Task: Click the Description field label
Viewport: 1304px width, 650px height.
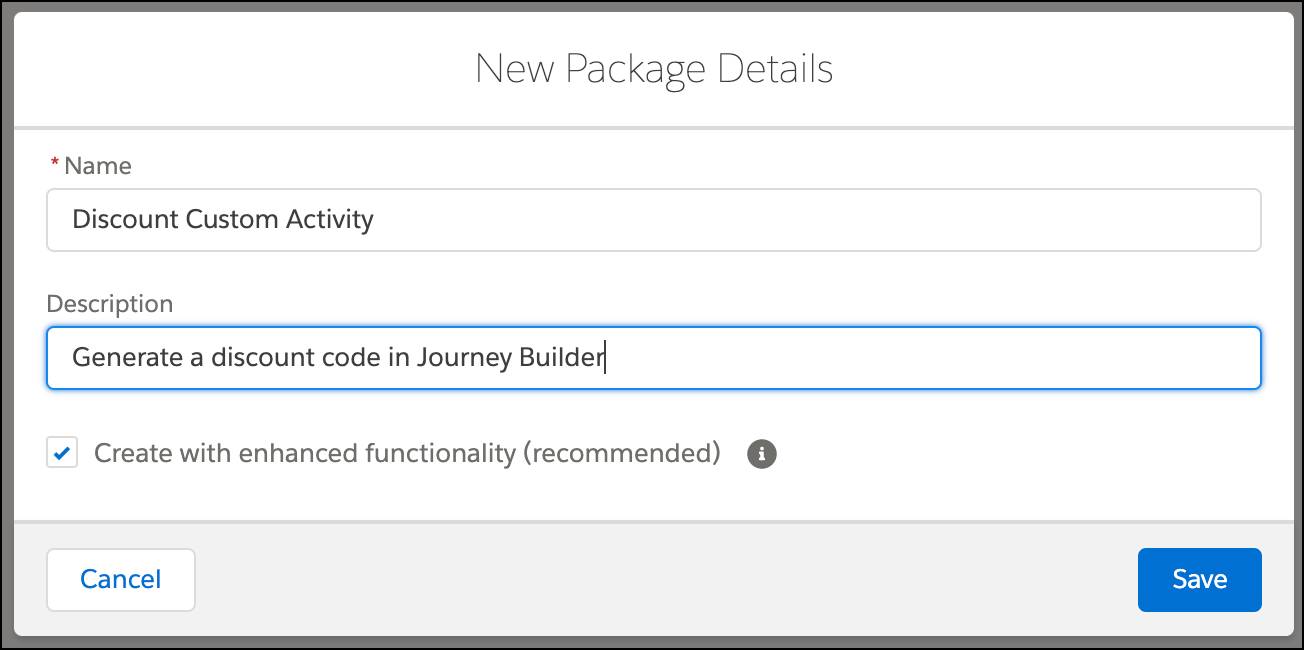Action: click(110, 304)
